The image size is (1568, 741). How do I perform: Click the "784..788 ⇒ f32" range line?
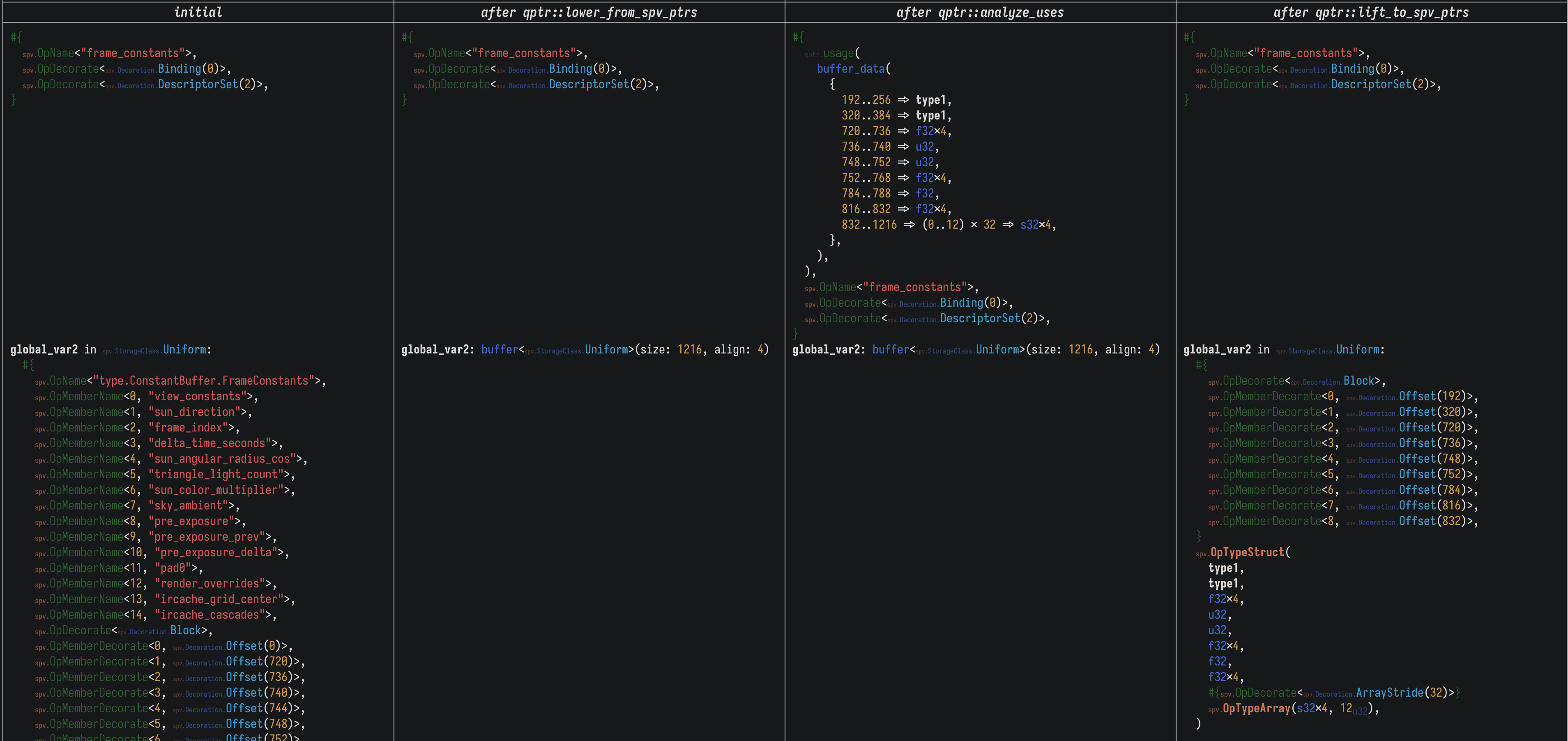[x=891, y=194]
